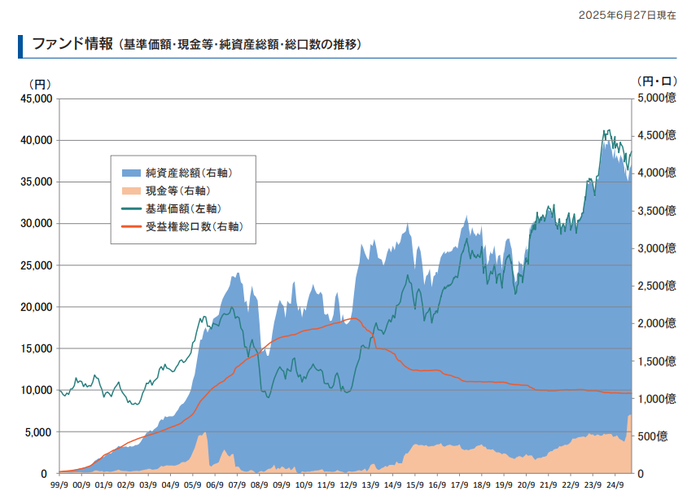The image size is (700, 504).
Task: Click x-axis label 24/9
Action: [x=615, y=485]
